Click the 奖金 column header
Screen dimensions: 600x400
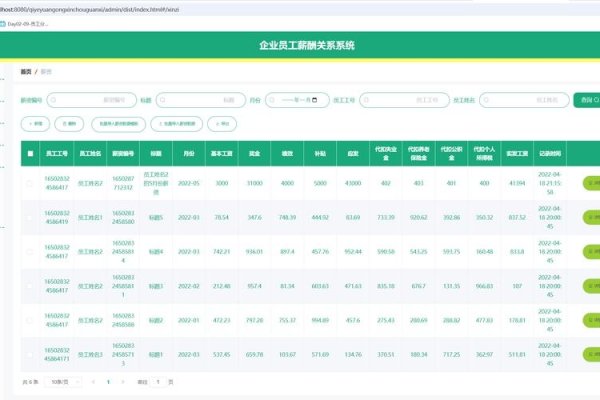tap(254, 153)
